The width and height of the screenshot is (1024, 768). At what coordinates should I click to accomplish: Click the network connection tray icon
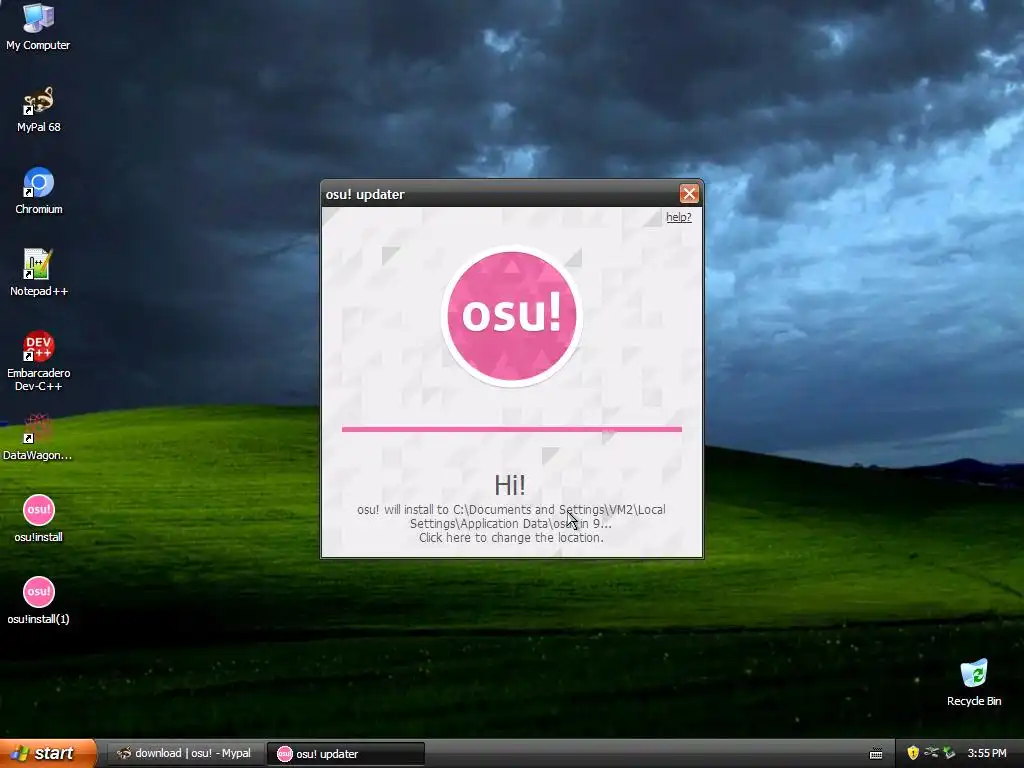pyautogui.click(x=931, y=753)
